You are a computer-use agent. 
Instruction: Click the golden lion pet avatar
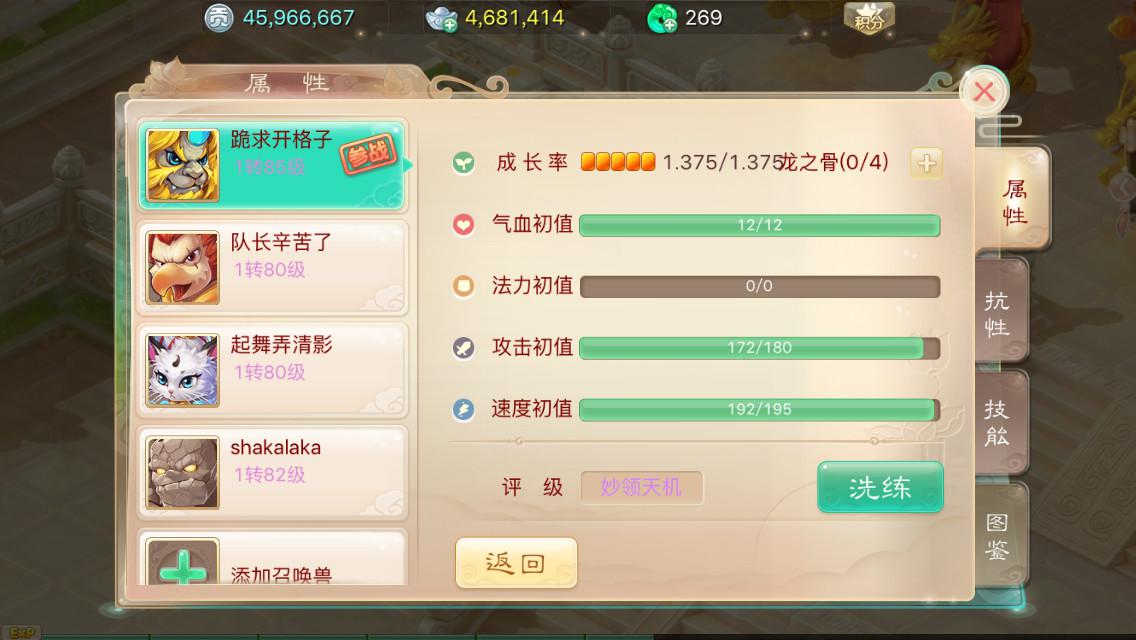tap(183, 165)
